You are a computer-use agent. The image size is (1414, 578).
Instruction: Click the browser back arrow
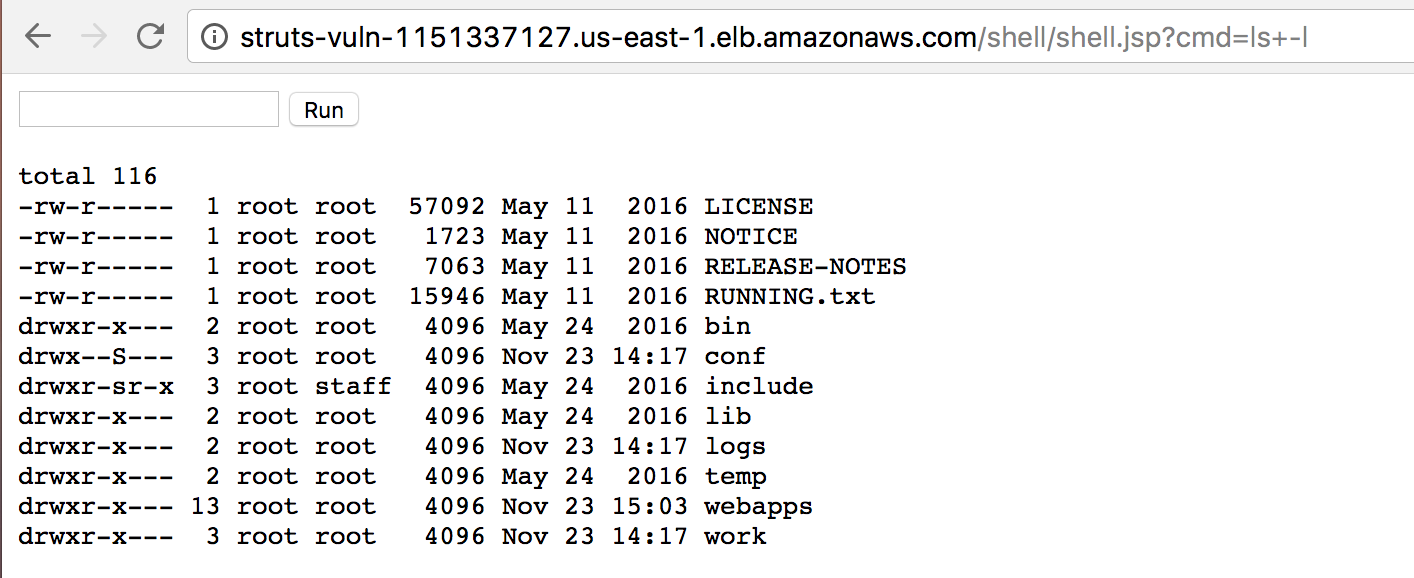tap(38, 37)
